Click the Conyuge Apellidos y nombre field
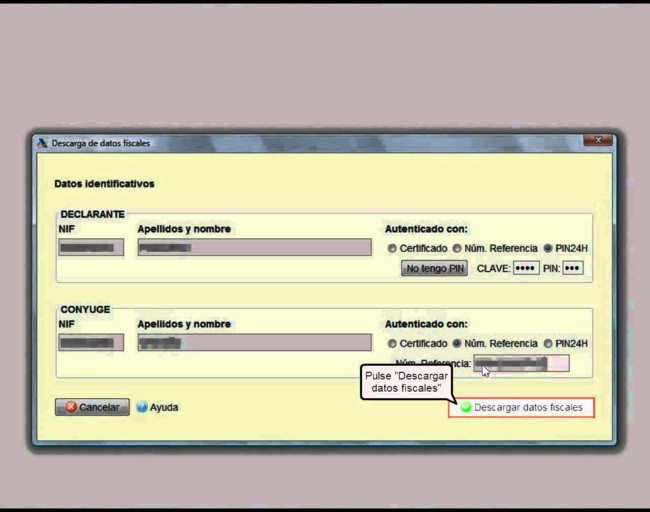The width and height of the screenshot is (650, 512). point(254,342)
